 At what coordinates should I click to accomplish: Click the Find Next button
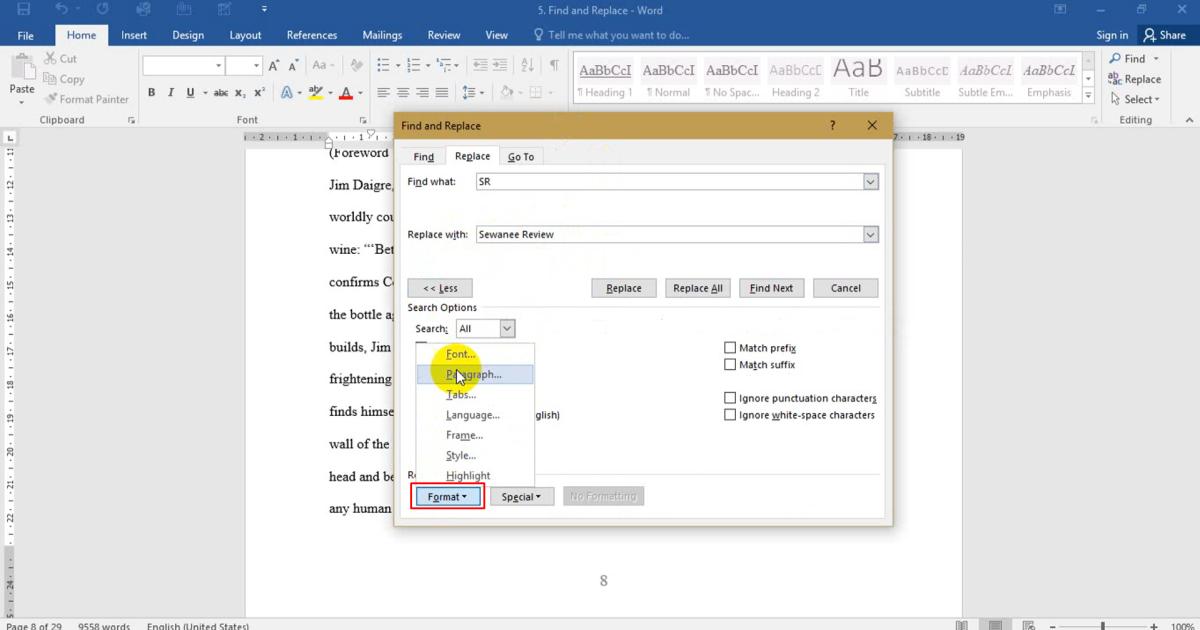pos(771,288)
